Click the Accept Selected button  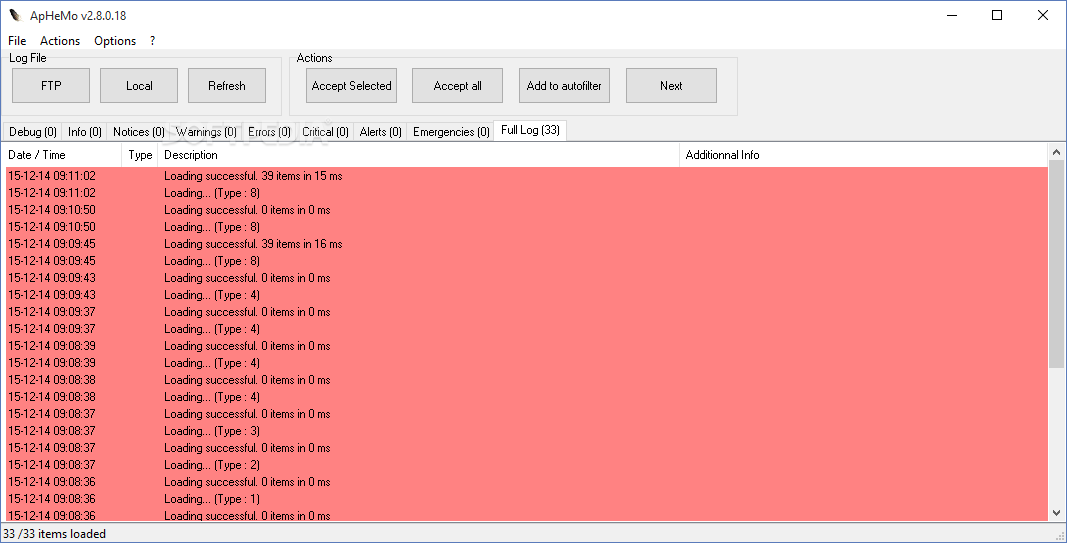(x=351, y=86)
